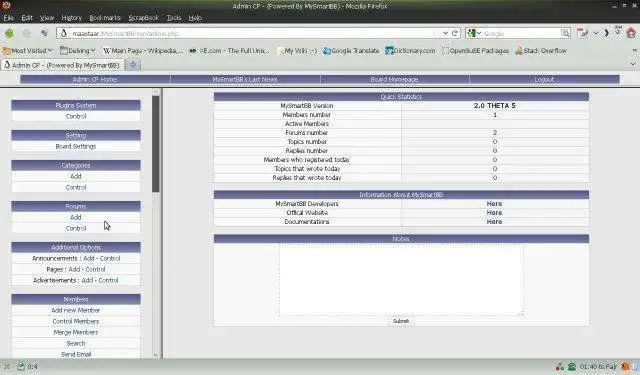
Task: Open the View menu
Action: [47, 18]
